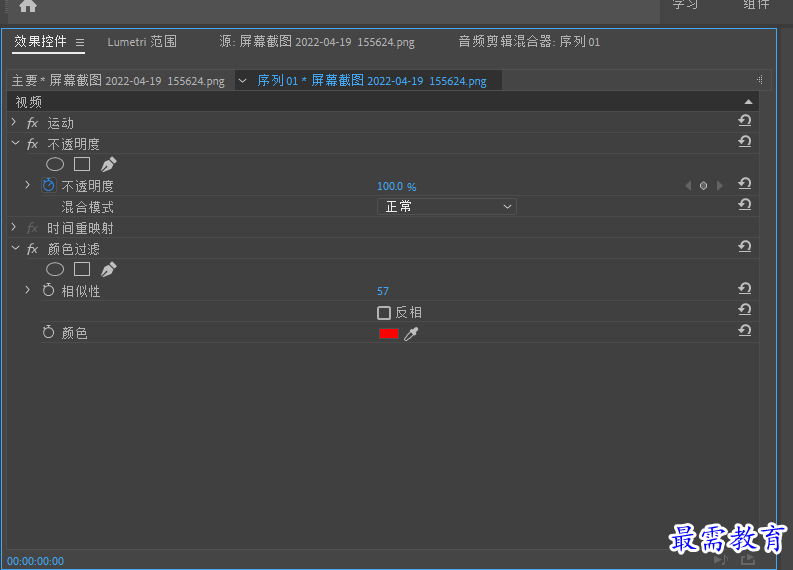Image resolution: width=793 pixels, height=570 pixels.
Task: Toggle the 不透明度 fx effect switch
Action: [x=32, y=145]
